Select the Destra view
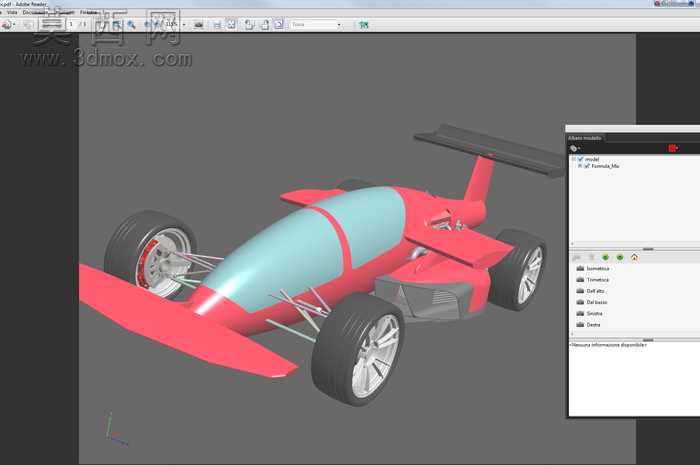 [593, 325]
